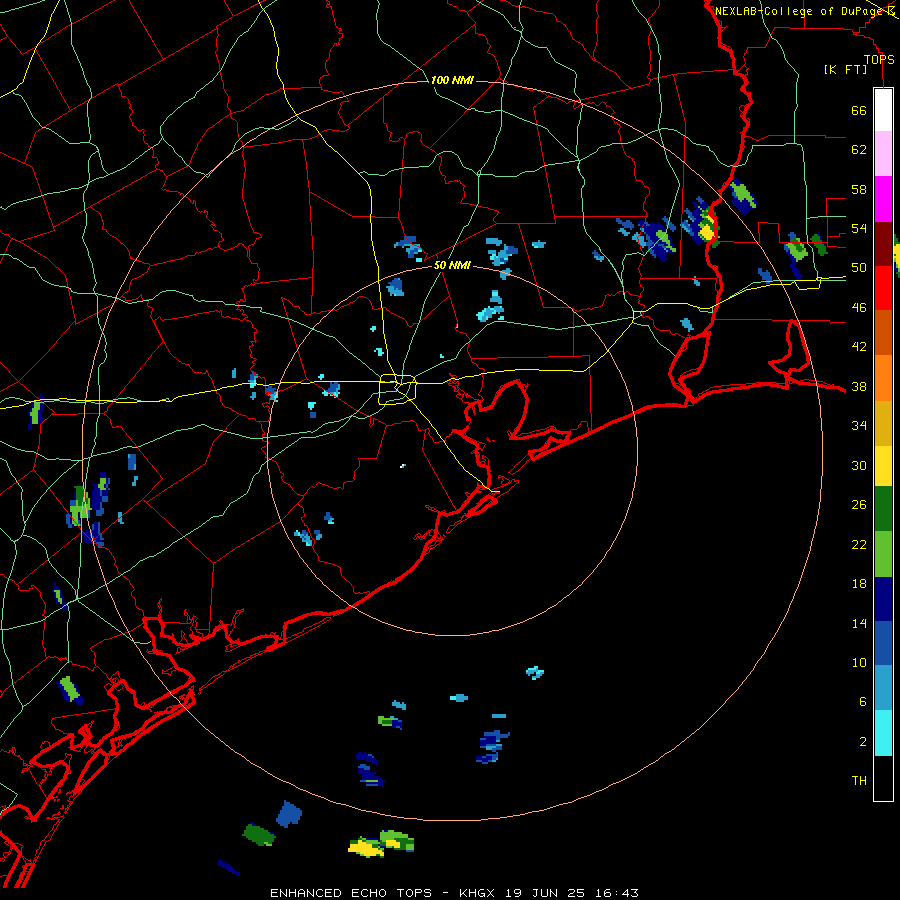Click the dark orange 46 K FT swatch
This screenshot has width=900, height=900.
coord(883,332)
